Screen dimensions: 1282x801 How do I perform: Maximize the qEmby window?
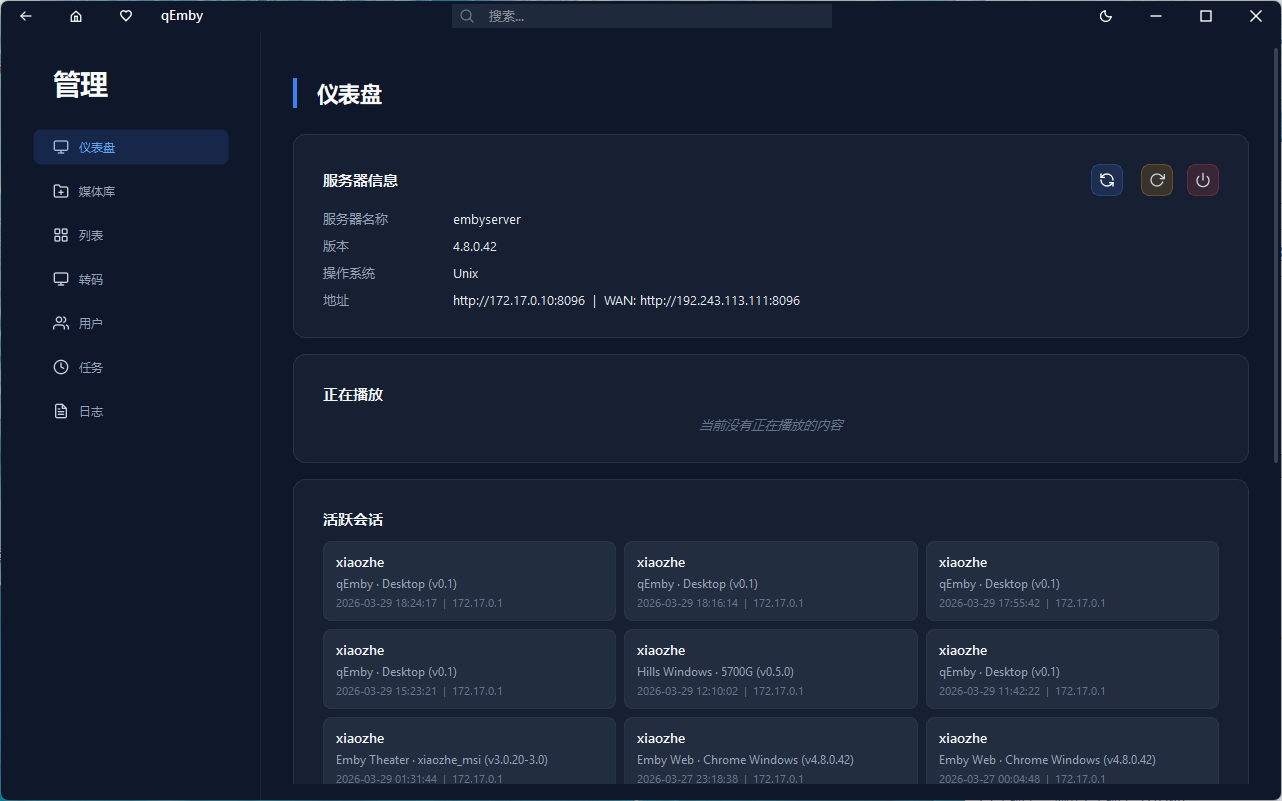coord(1206,16)
